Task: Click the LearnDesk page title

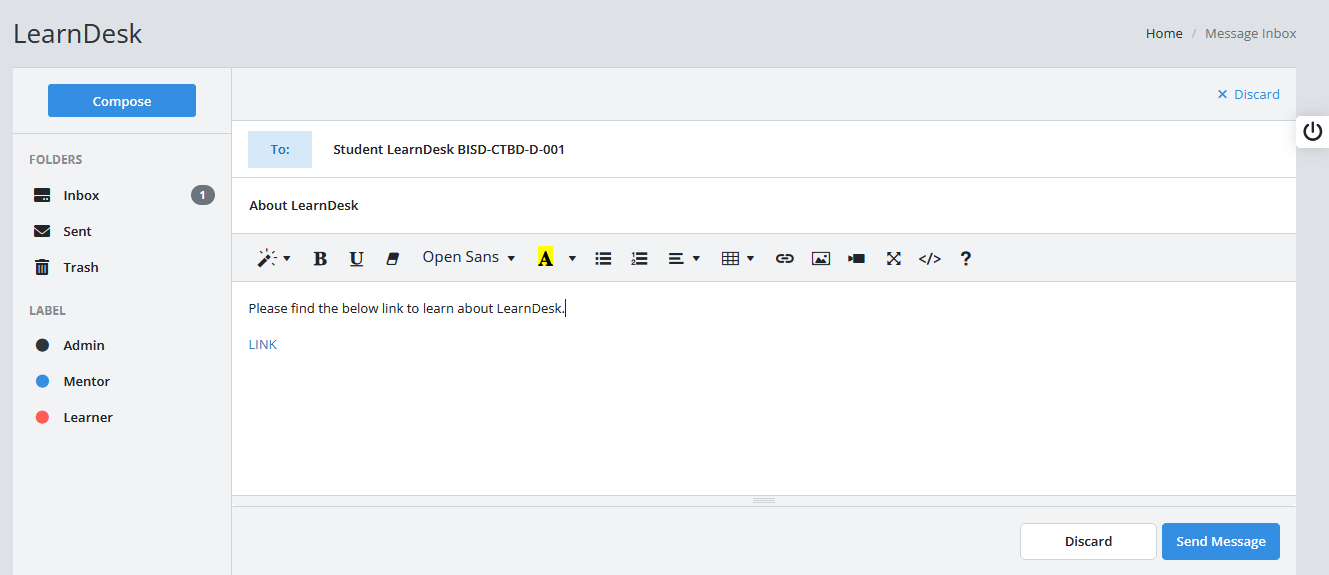Action: (78, 33)
